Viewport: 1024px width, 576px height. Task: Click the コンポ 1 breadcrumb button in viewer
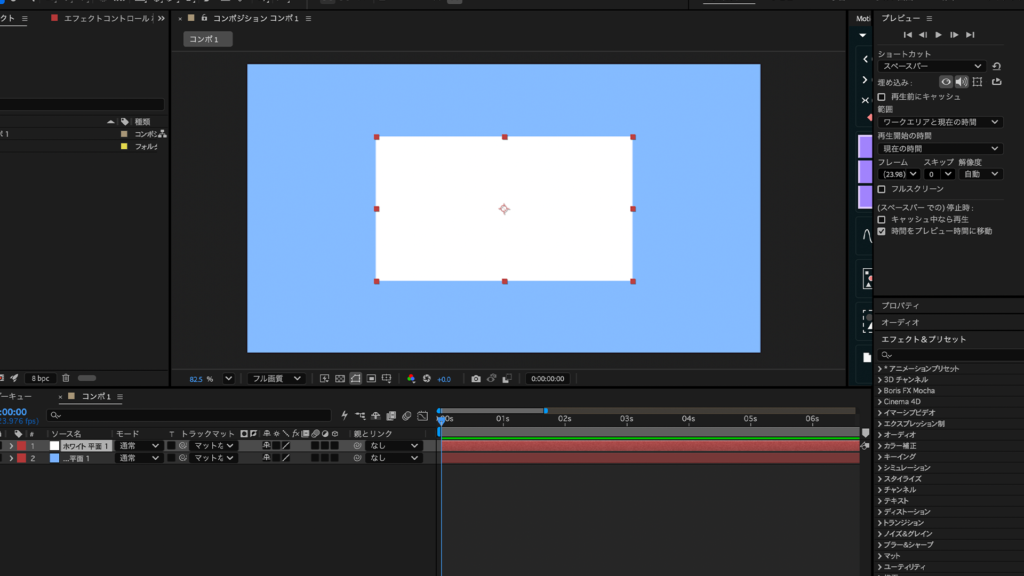207,39
